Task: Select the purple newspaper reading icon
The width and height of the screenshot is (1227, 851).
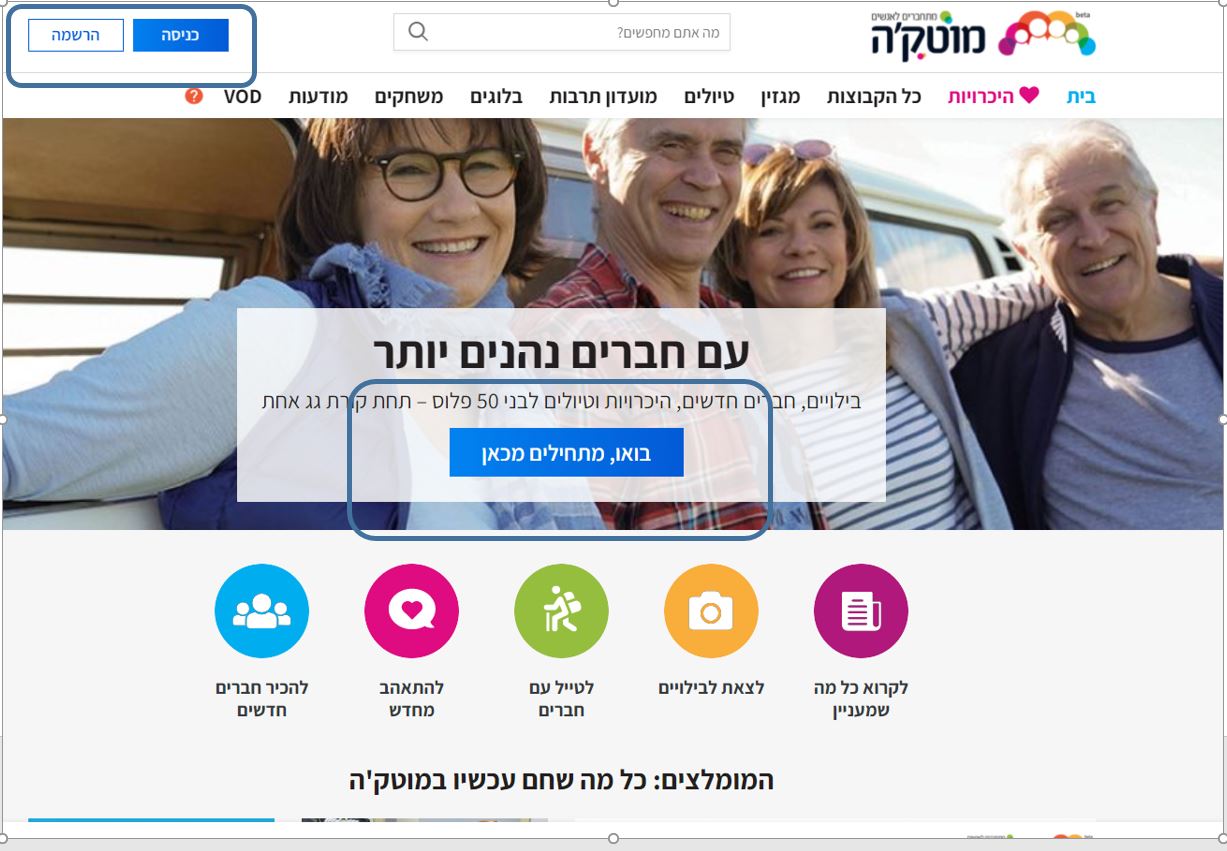Action: 861,611
